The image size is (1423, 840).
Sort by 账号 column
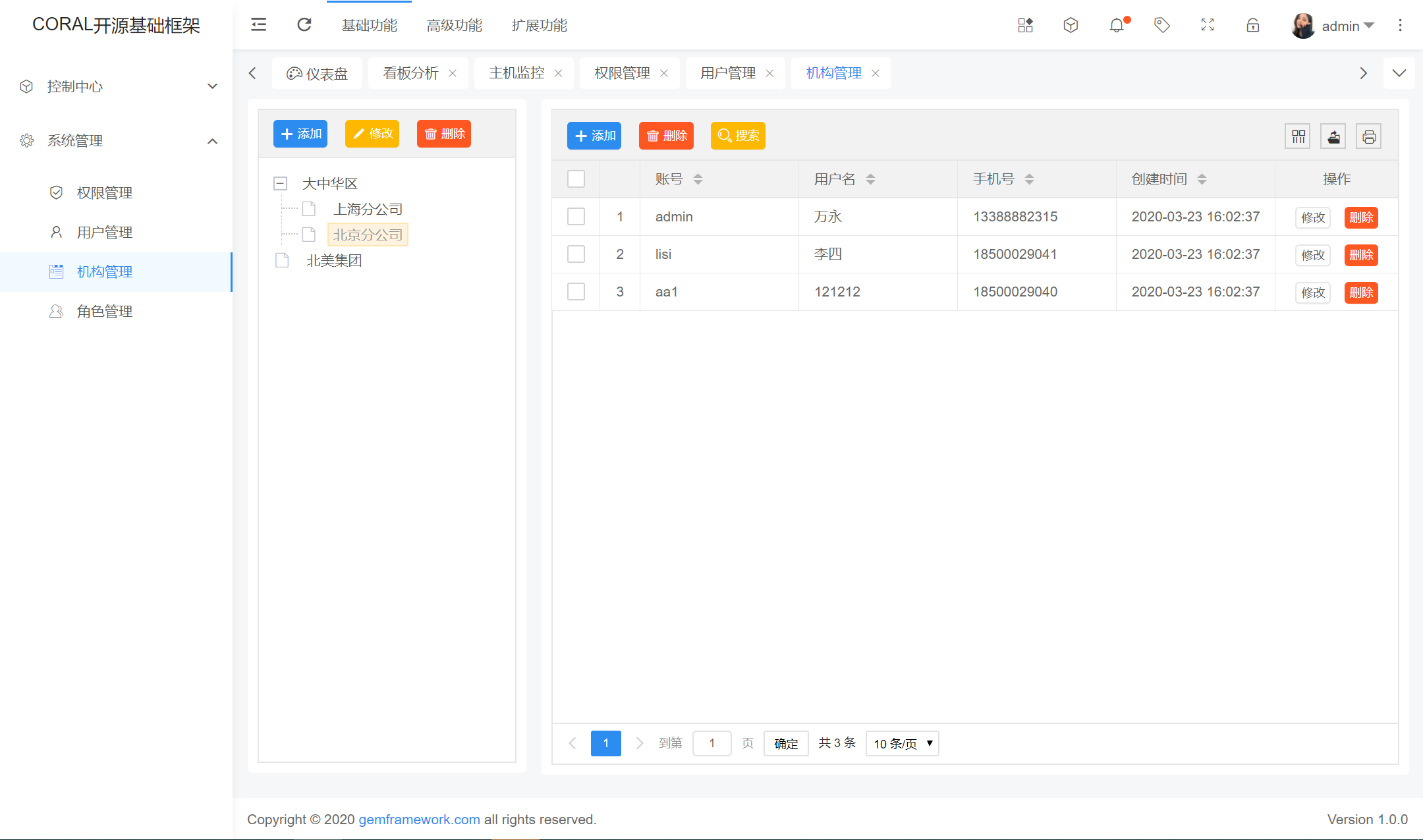coord(698,179)
